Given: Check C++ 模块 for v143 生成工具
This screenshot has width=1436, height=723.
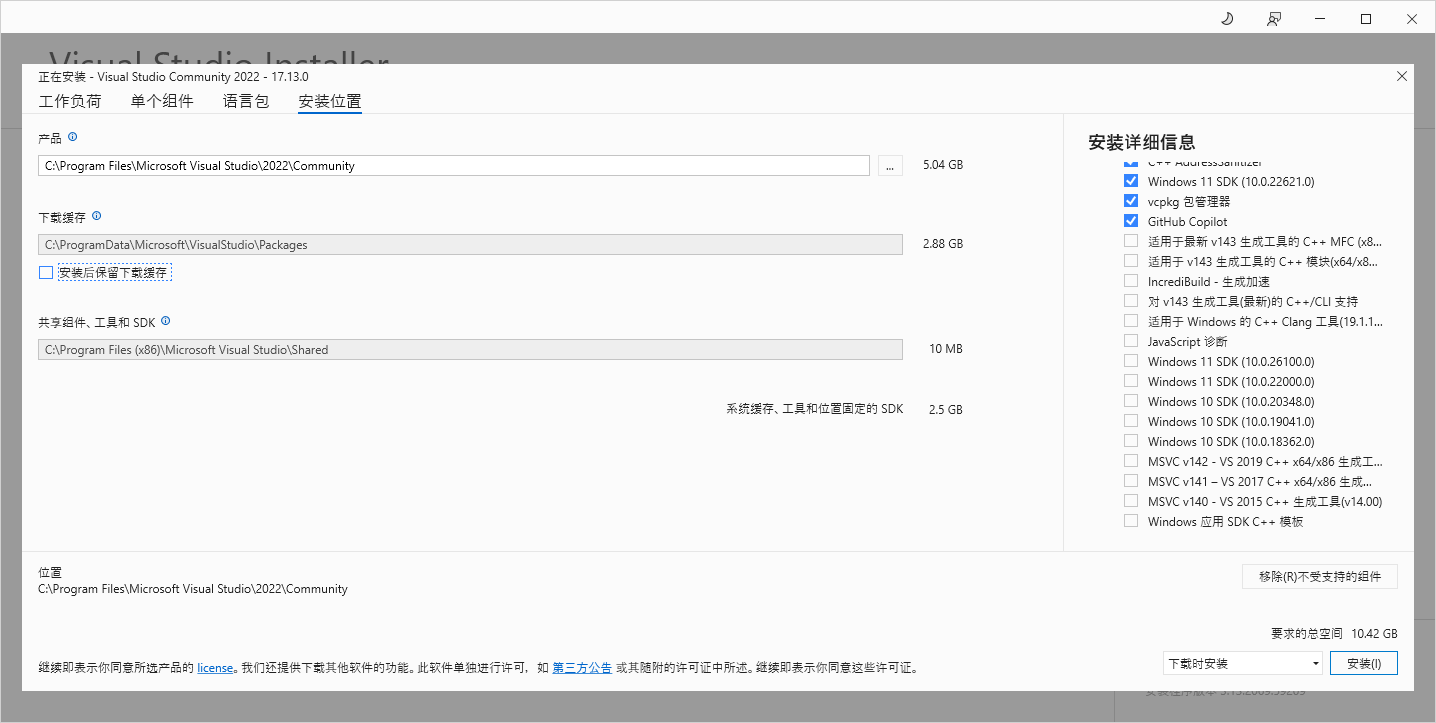Looking at the screenshot, I should click(x=1131, y=261).
